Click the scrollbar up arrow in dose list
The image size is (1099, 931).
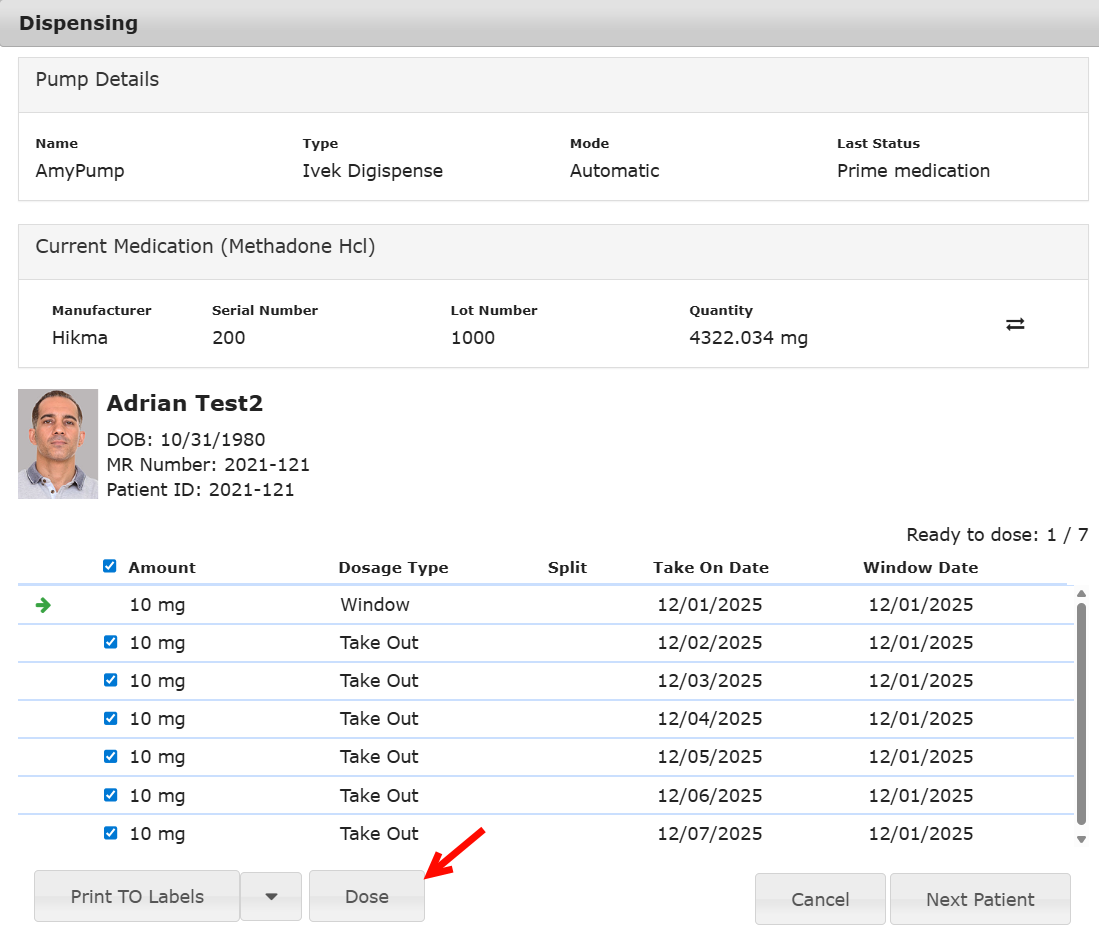pyautogui.click(x=1081, y=594)
